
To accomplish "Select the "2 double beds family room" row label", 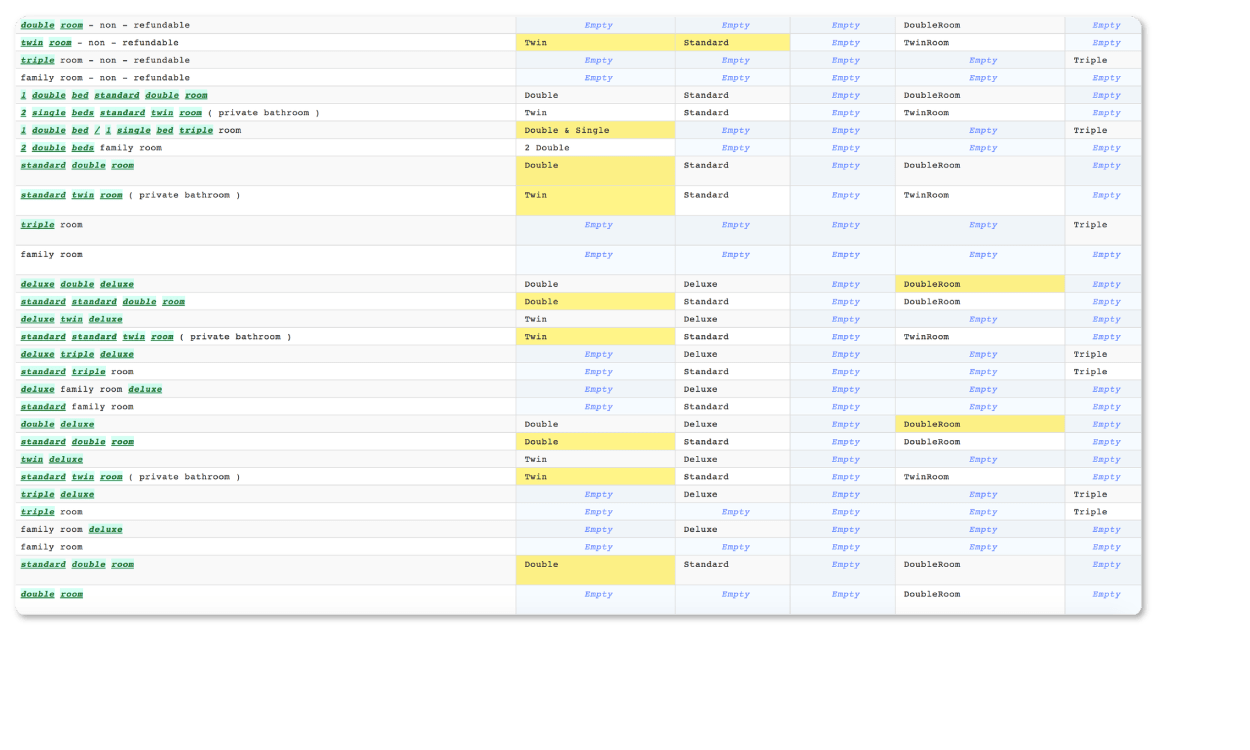I will (91, 148).
